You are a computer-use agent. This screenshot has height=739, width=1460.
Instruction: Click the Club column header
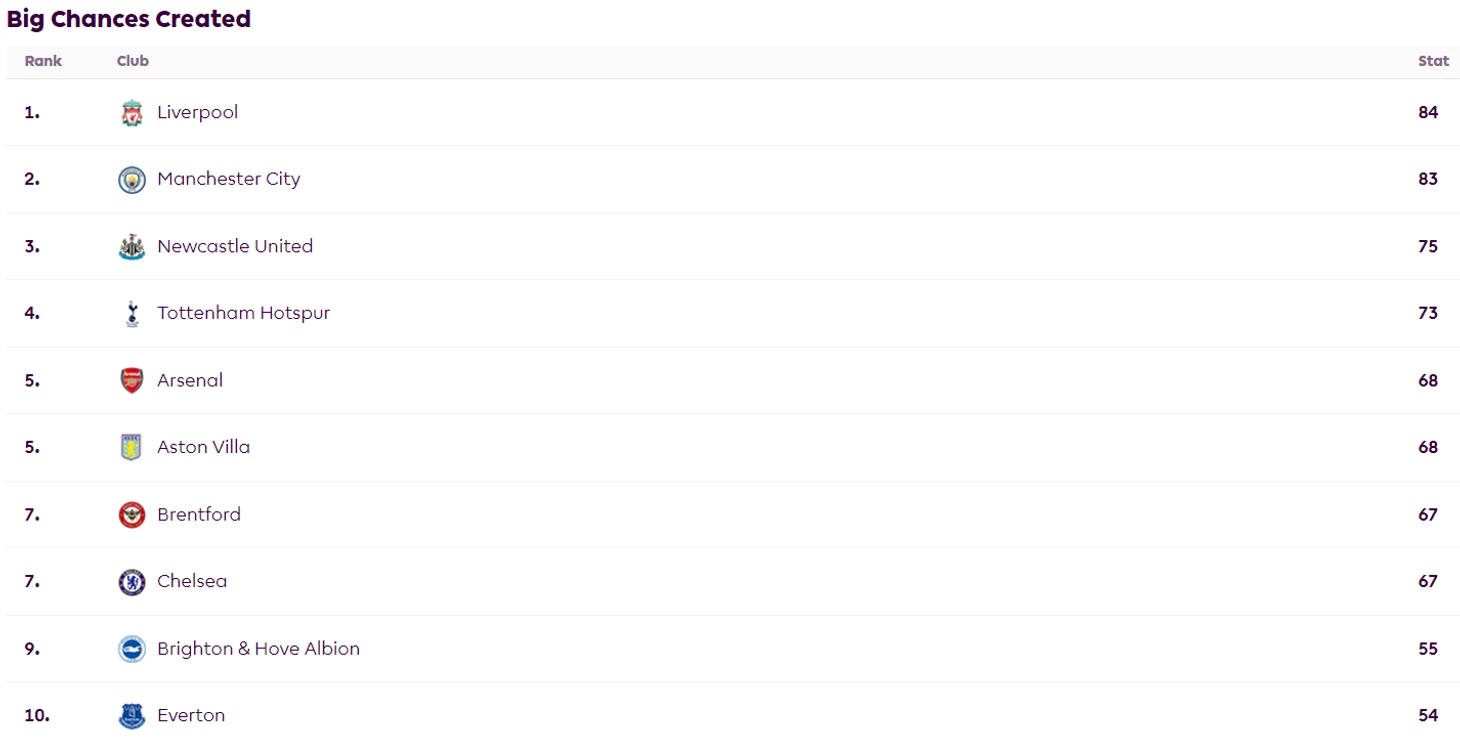click(x=133, y=61)
